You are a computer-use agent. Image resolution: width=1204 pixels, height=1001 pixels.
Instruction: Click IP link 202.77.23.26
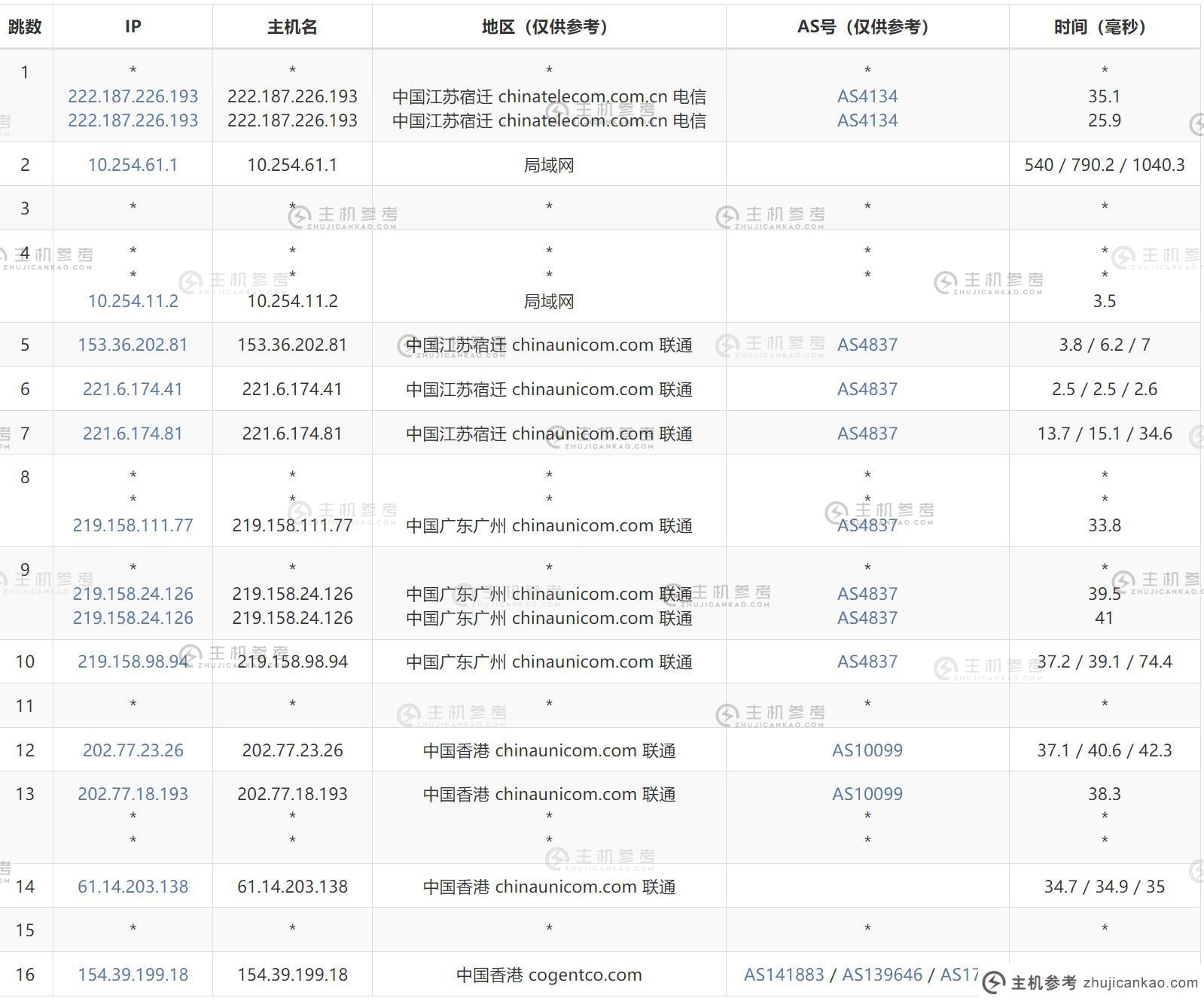point(133,750)
